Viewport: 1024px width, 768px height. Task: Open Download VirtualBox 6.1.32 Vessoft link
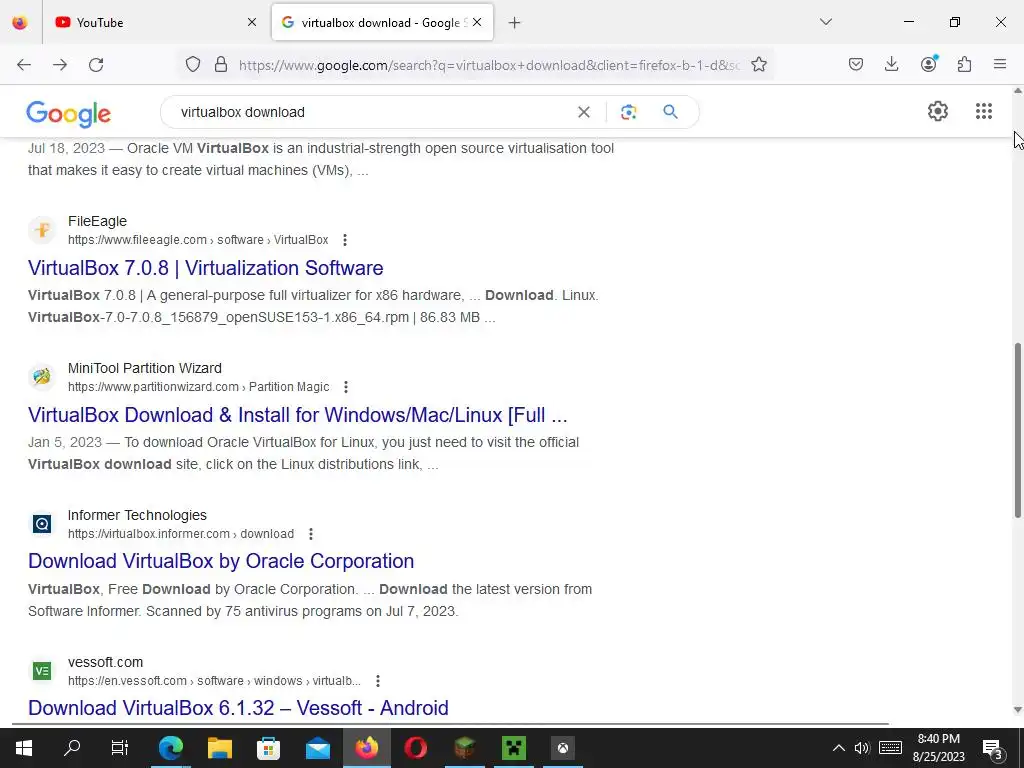[x=238, y=708]
